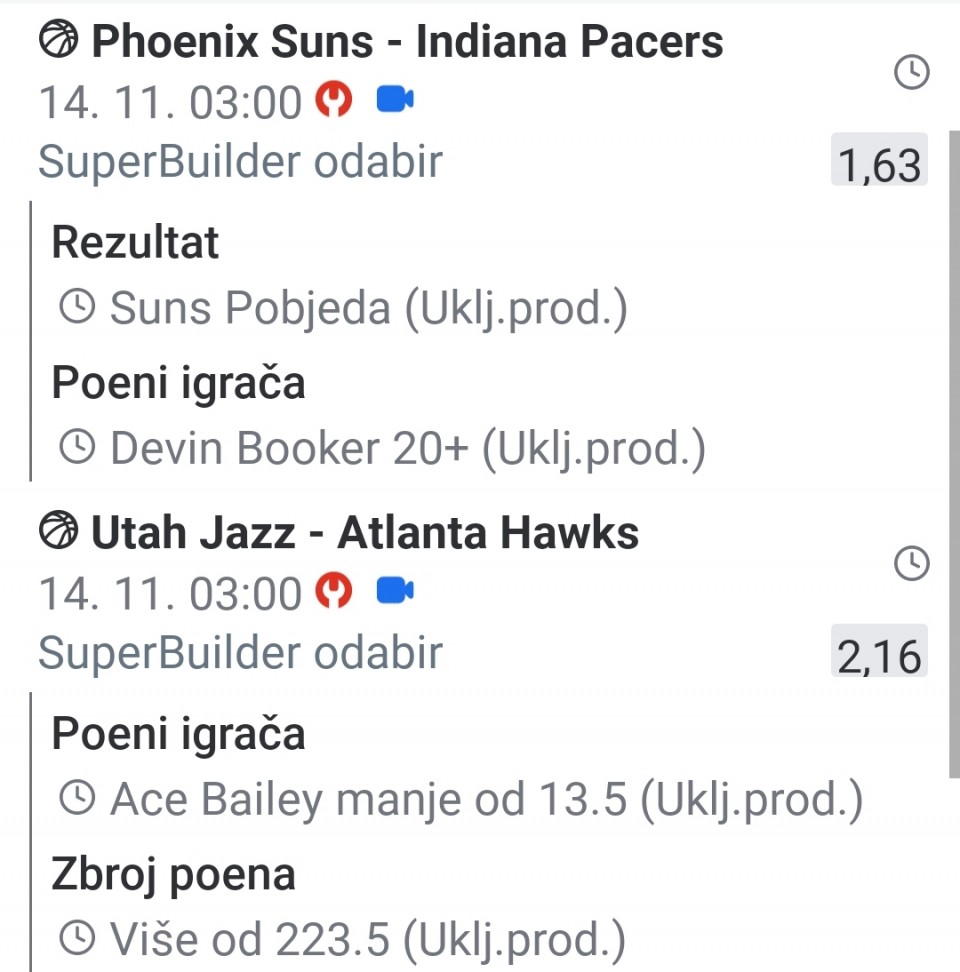Open red stats icon for Suns-Pacers game

click(x=335, y=99)
